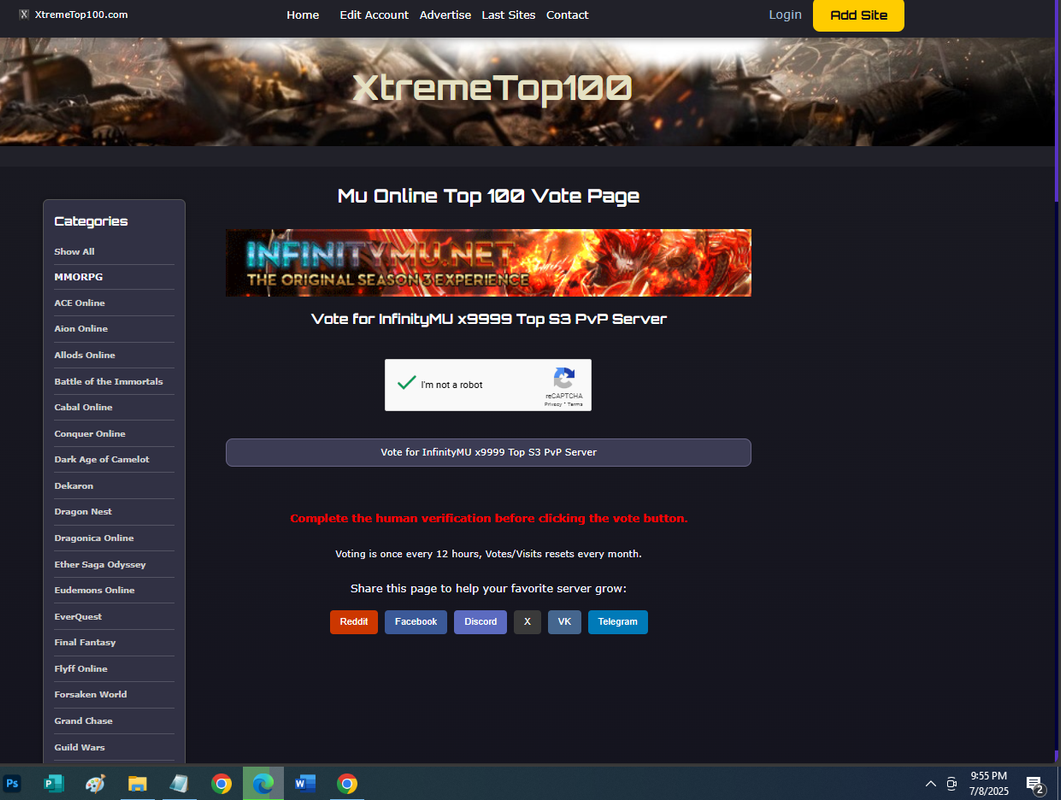Open the Ether Saga Odyssey category
1061x800 pixels.
[x=100, y=564]
